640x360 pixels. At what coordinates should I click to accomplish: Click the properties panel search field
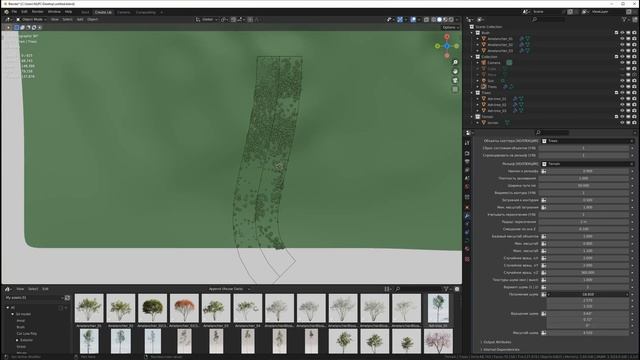[x=552, y=133]
